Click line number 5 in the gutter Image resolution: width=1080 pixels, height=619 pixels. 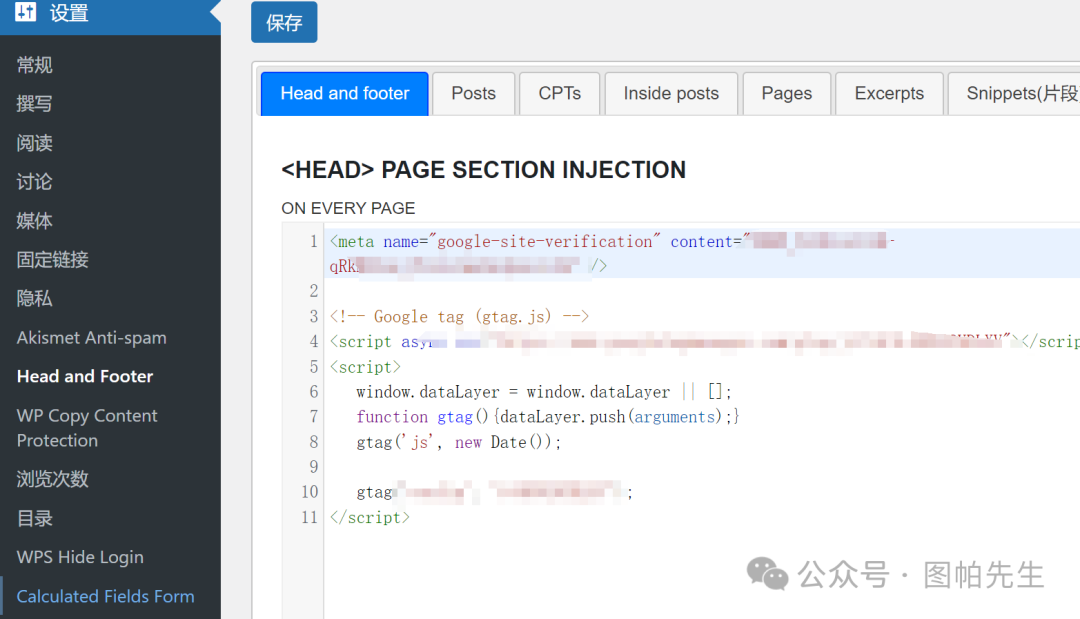click(x=313, y=367)
